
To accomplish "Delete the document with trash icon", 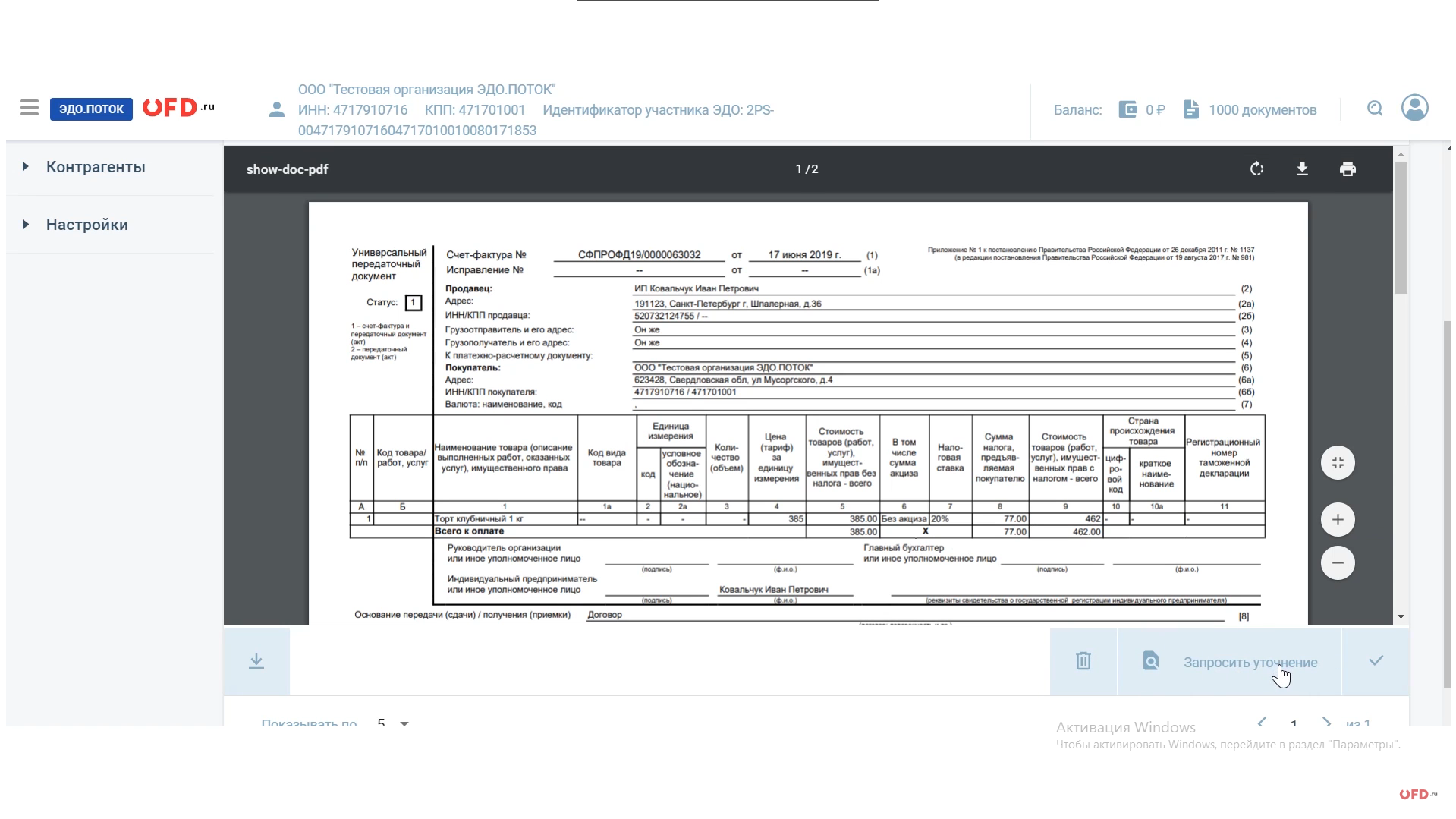I will click(1083, 661).
